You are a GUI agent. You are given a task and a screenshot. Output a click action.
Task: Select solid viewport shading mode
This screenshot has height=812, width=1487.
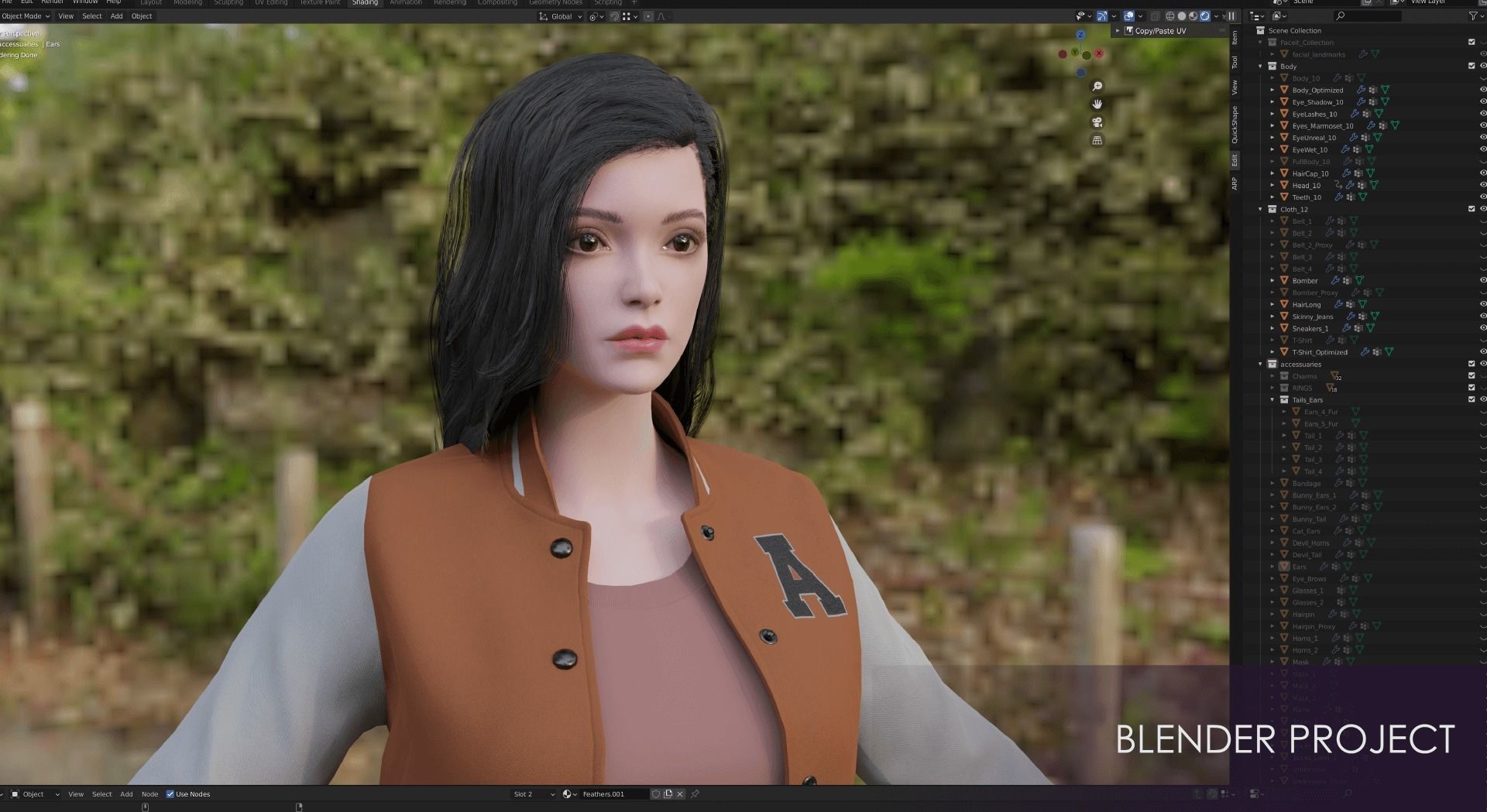[x=1182, y=16]
